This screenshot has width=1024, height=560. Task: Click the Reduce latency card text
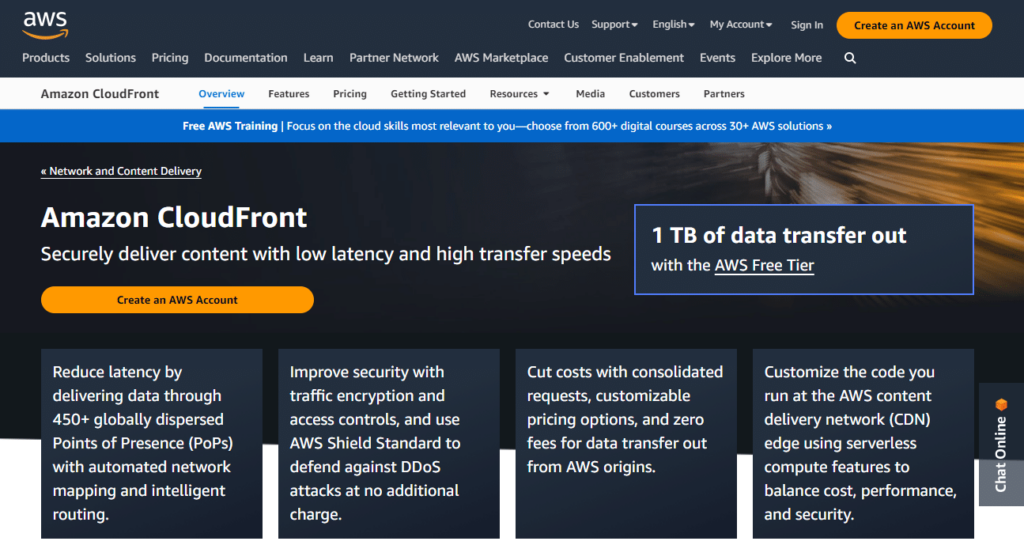(x=143, y=443)
